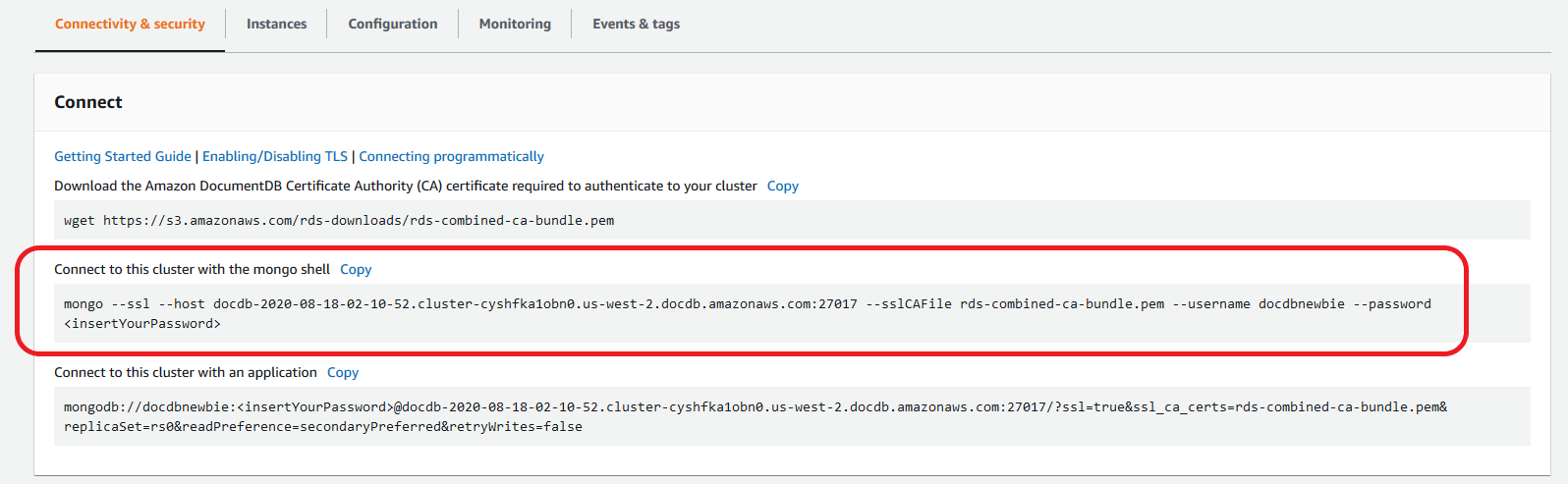Follow the Connecting programmatically link
The height and width of the screenshot is (484, 1568).
point(451,156)
